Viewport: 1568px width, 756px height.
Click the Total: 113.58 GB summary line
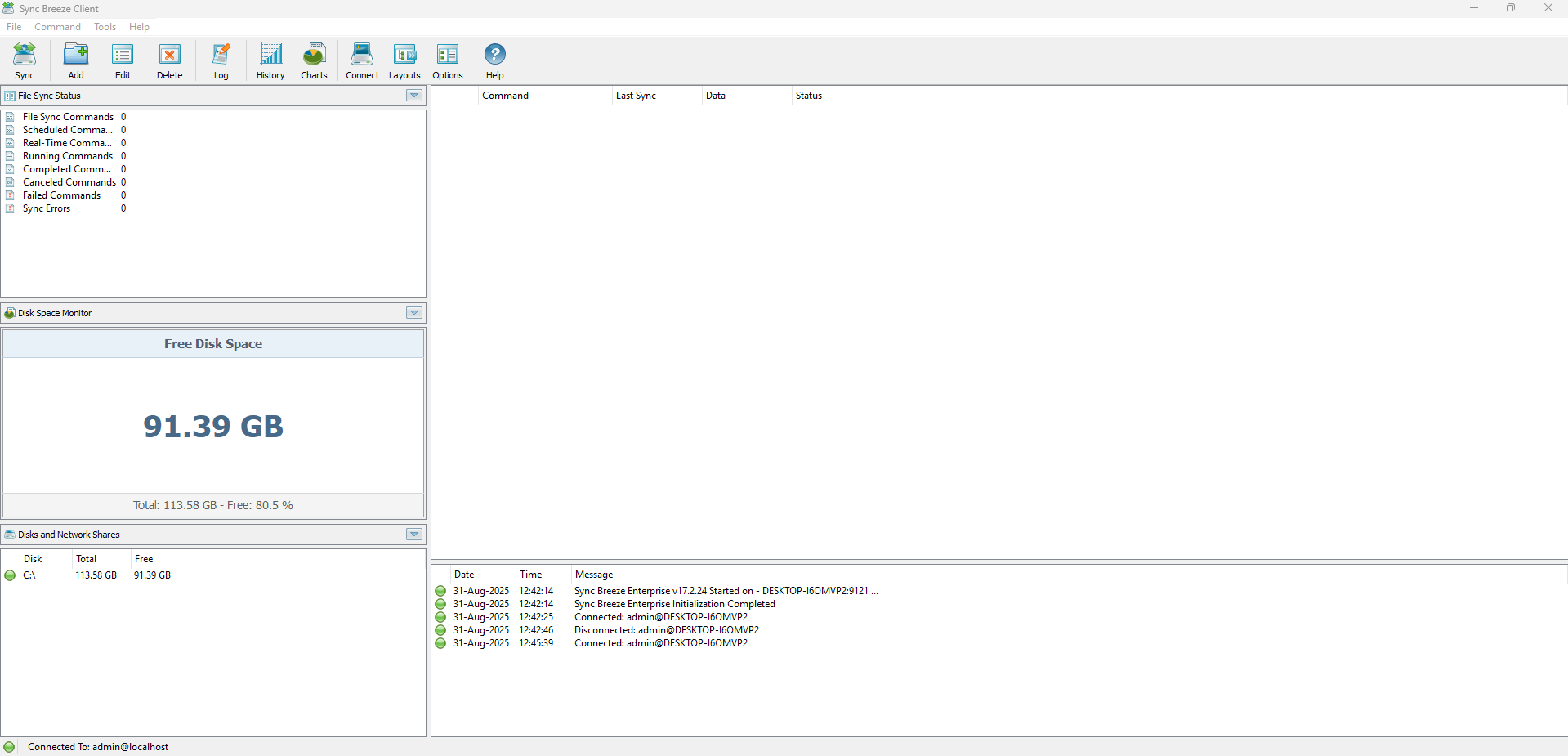click(213, 505)
